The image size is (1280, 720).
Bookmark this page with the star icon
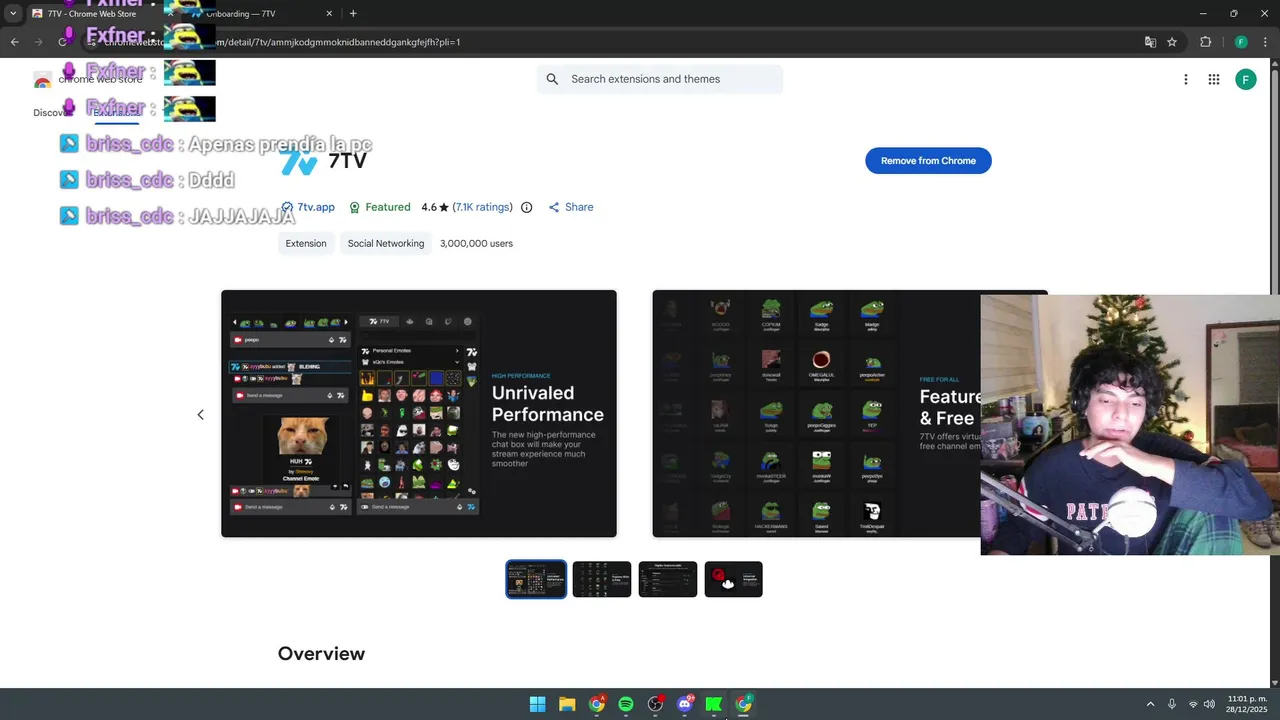click(x=1172, y=42)
